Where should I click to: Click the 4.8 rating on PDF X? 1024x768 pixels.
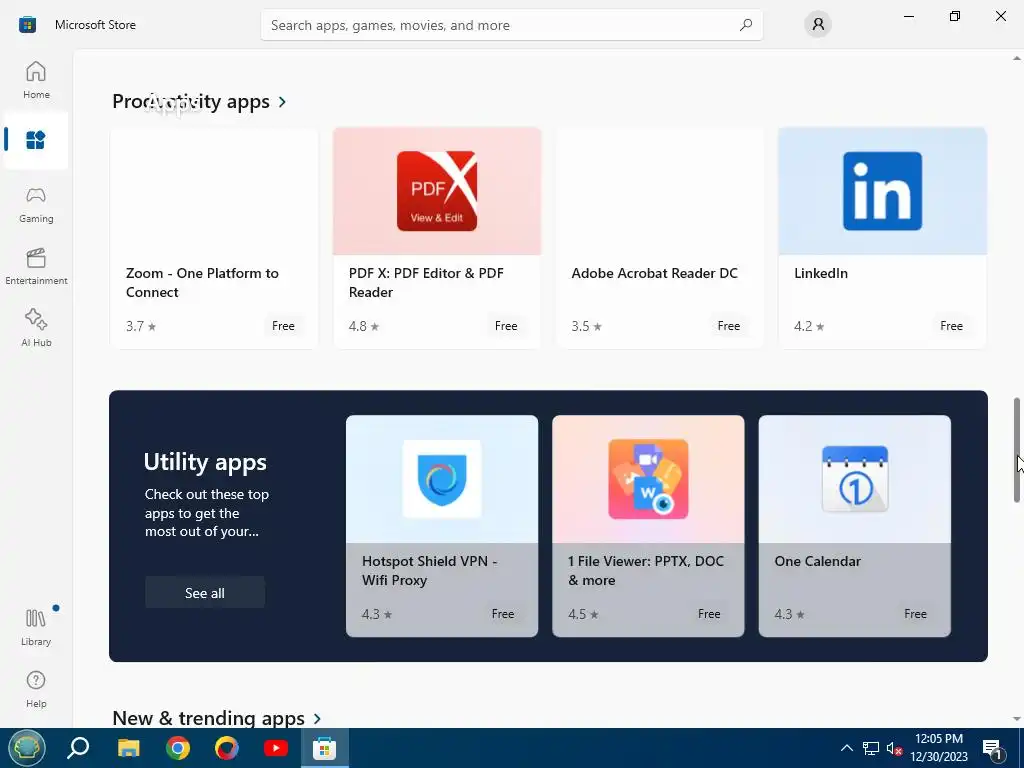coord(364,326)
